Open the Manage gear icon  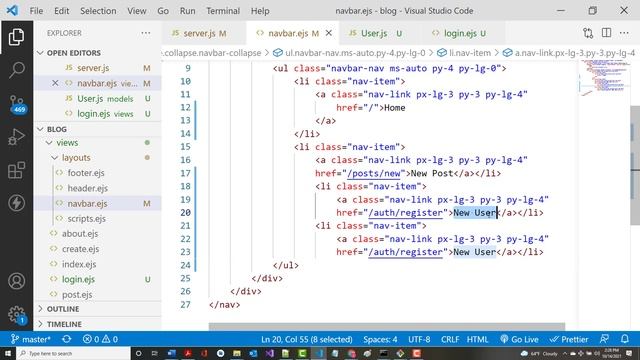click(x=16, y=315)
